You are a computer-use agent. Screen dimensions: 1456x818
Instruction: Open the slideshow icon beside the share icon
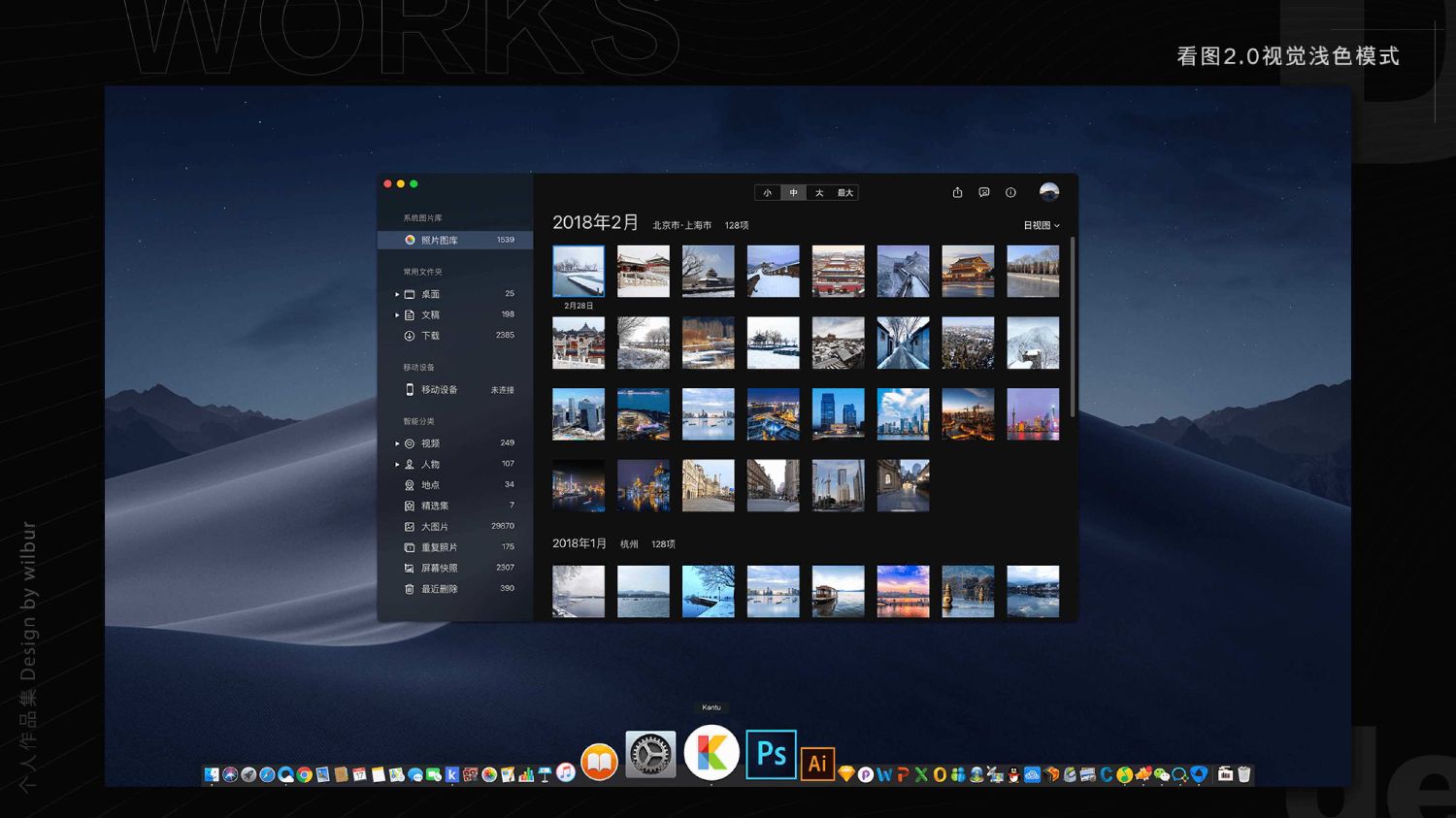pyautogui.click(x=984, y=193)
